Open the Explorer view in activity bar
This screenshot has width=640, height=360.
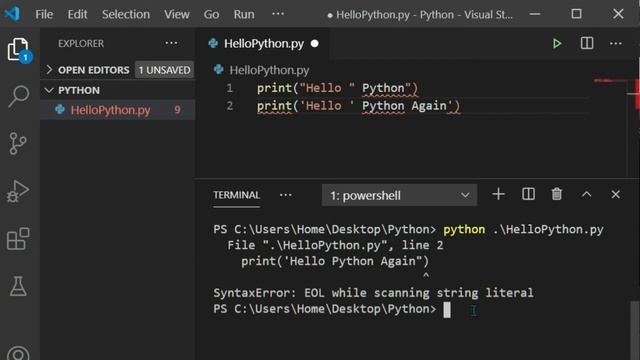point(18,49)
